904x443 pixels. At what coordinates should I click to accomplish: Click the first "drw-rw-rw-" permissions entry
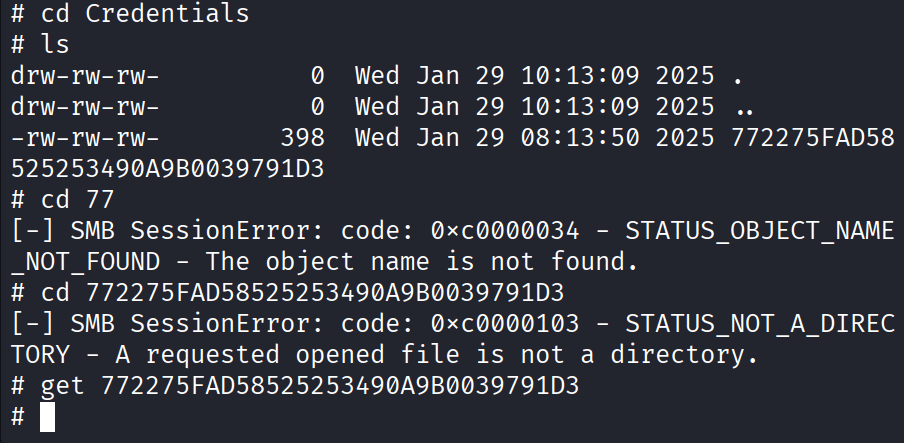point(85,76)
